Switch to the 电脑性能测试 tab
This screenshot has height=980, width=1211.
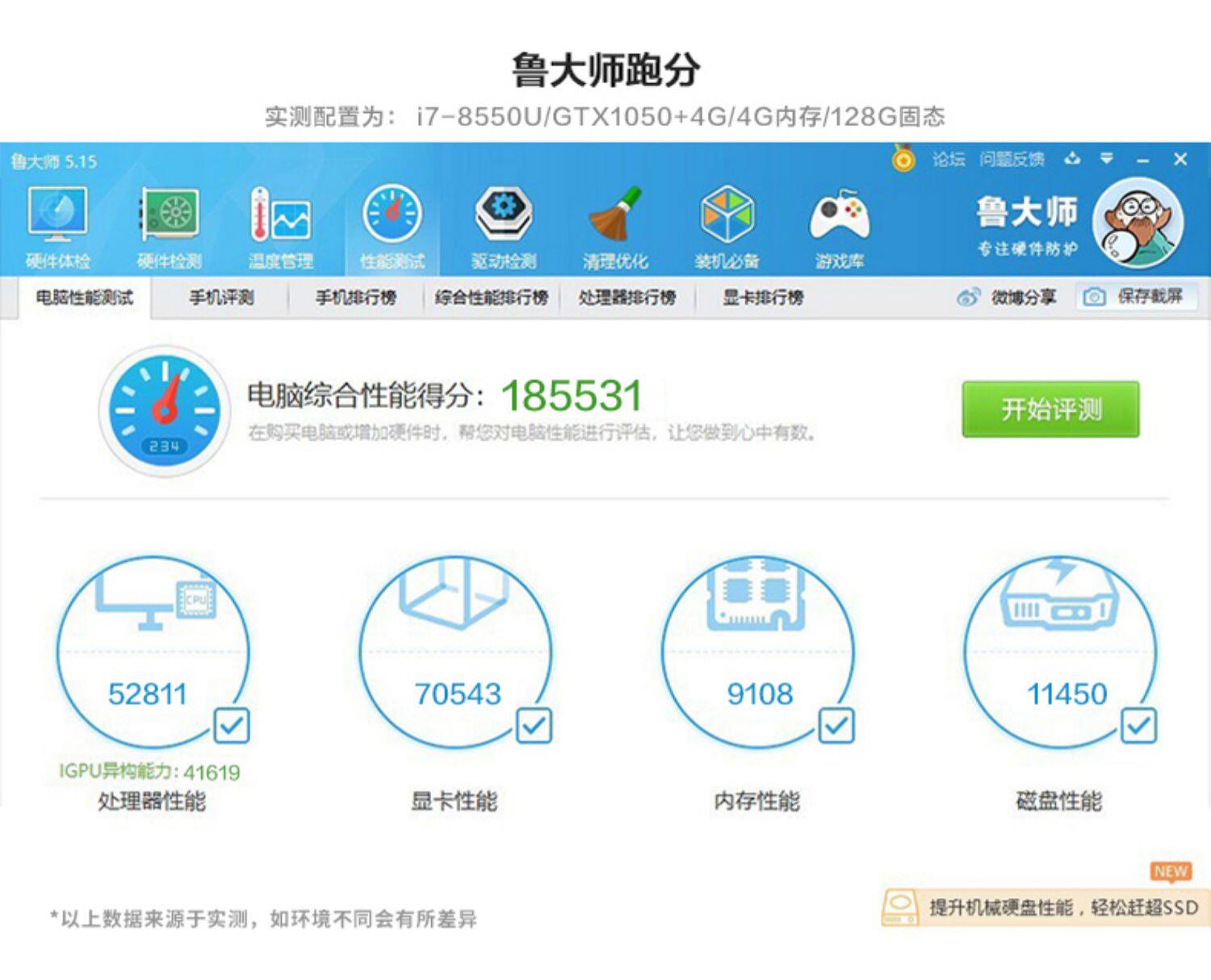pyautogui.click(x=84, y=298)
